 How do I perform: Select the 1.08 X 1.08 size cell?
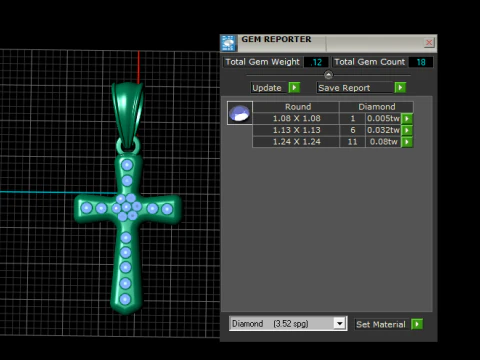click(x=296, y=118)
